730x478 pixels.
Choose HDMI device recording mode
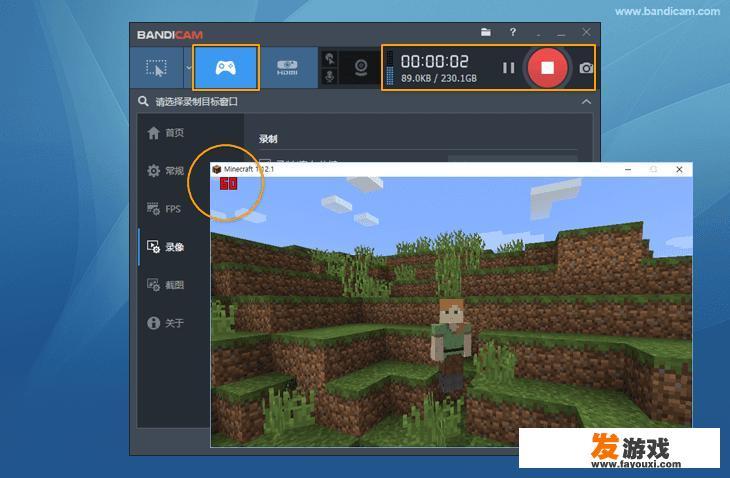[x=287, y=68]
